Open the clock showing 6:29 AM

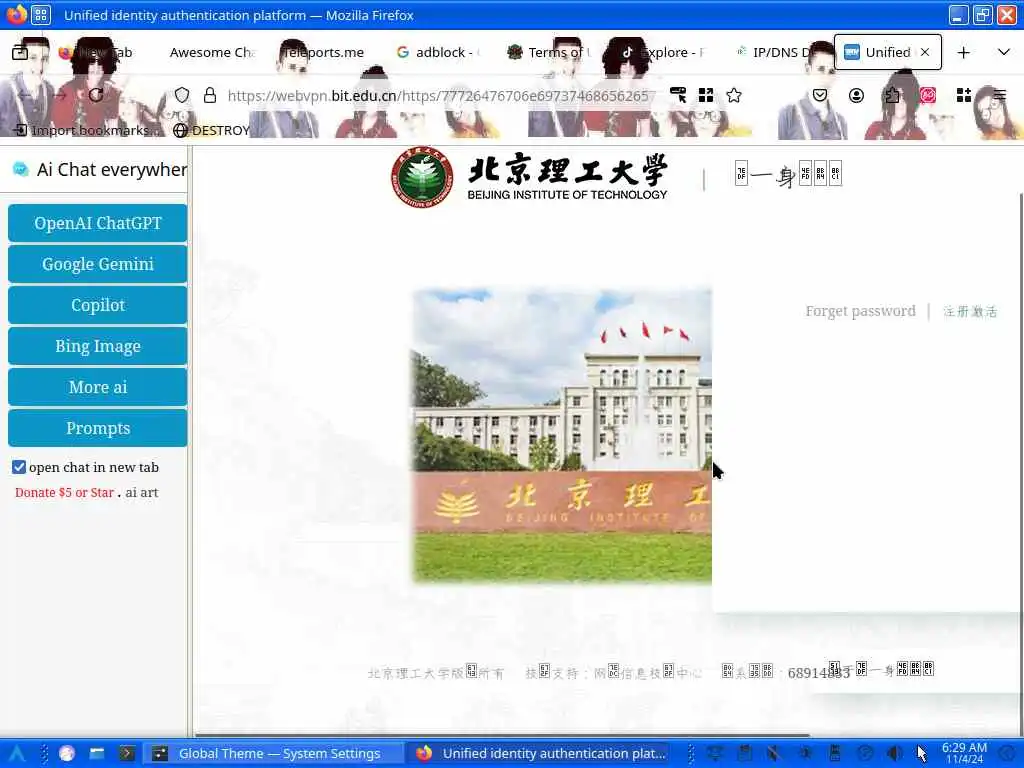(964, 754)
